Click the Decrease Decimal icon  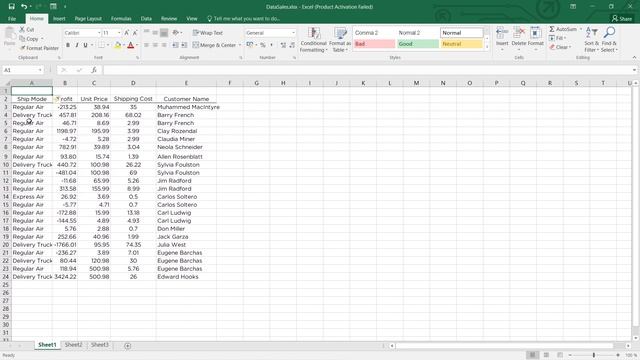click(292, 45)
